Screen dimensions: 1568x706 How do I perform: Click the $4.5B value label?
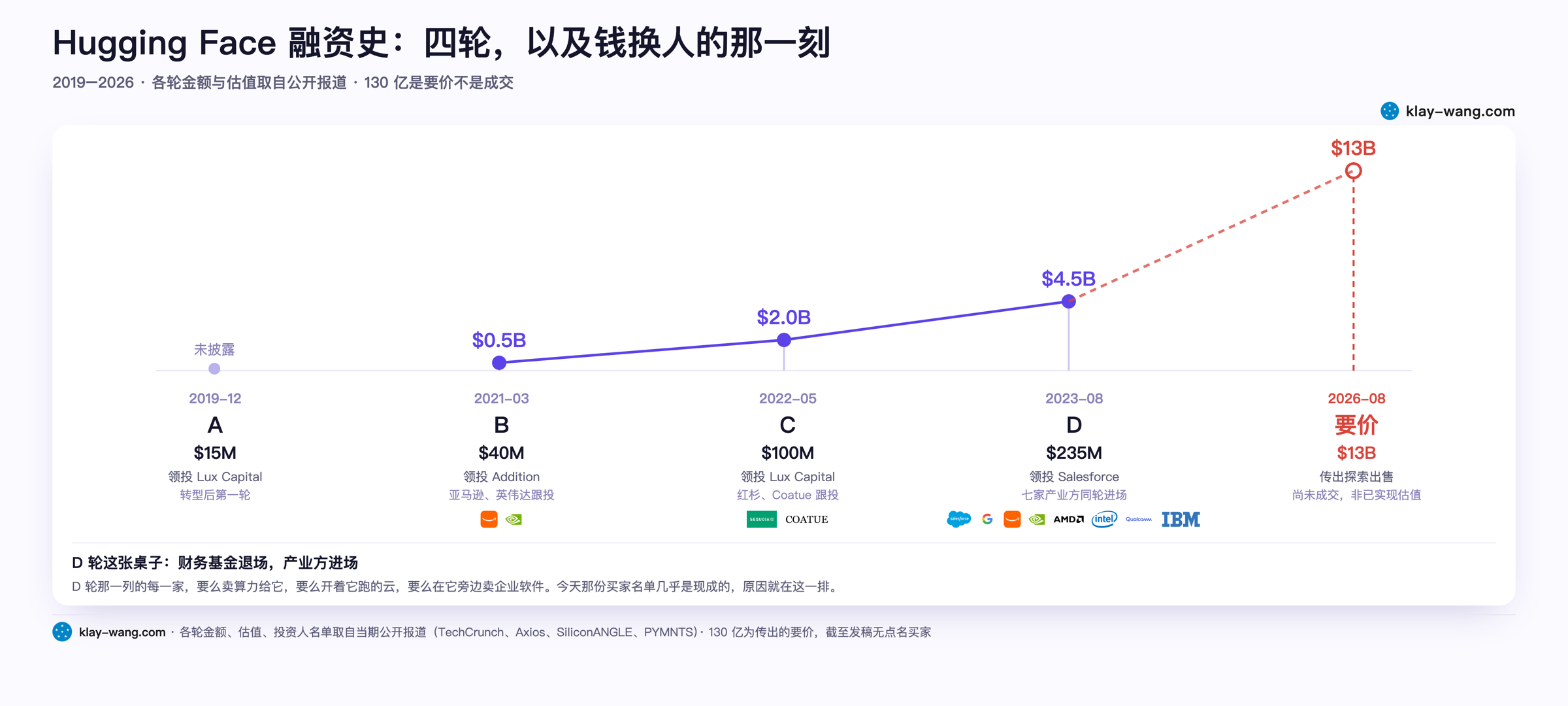click(1069, 278)
